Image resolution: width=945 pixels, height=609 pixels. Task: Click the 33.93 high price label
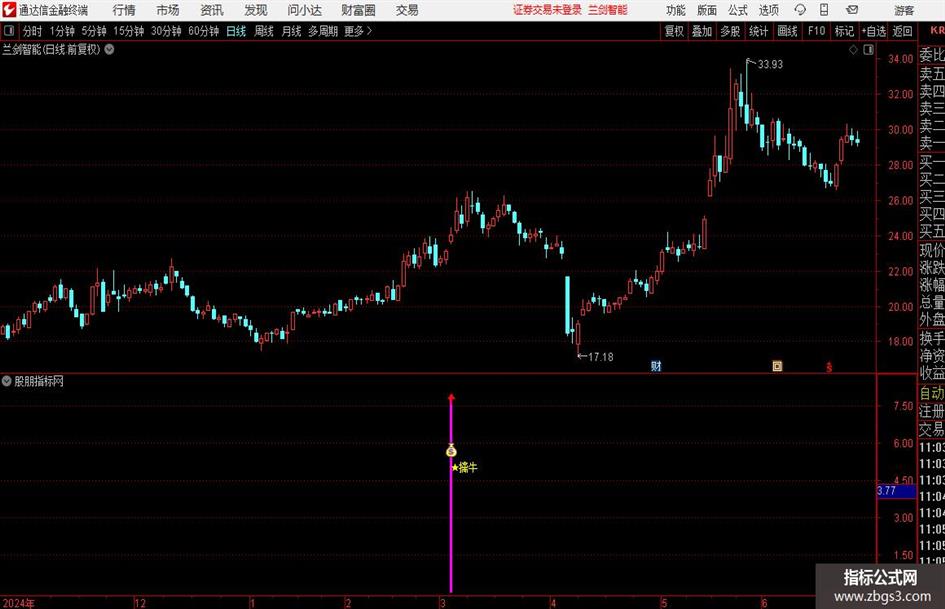pyautogui.click(x=770, y=64)
